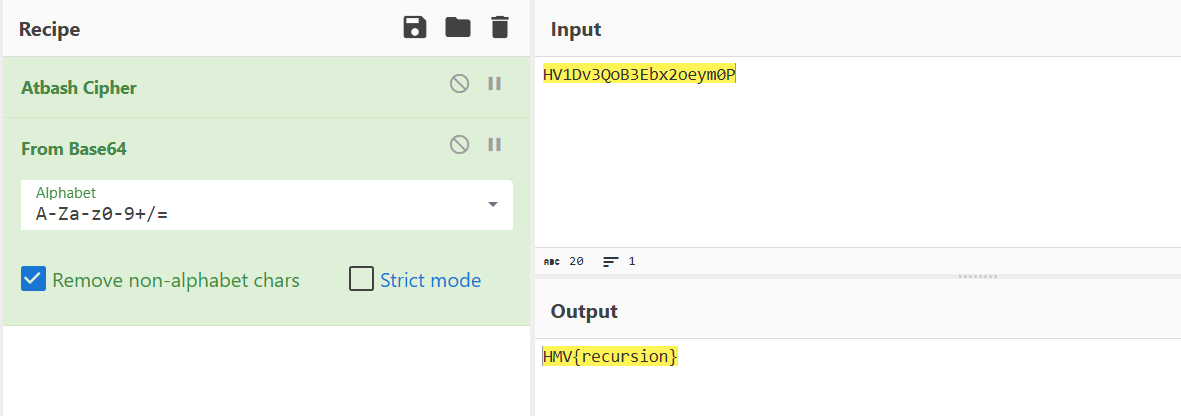The width and height of the screenshot is (1181, 416).
Task: Disable the From Base64 operation
Action: (x=459, y=145)
